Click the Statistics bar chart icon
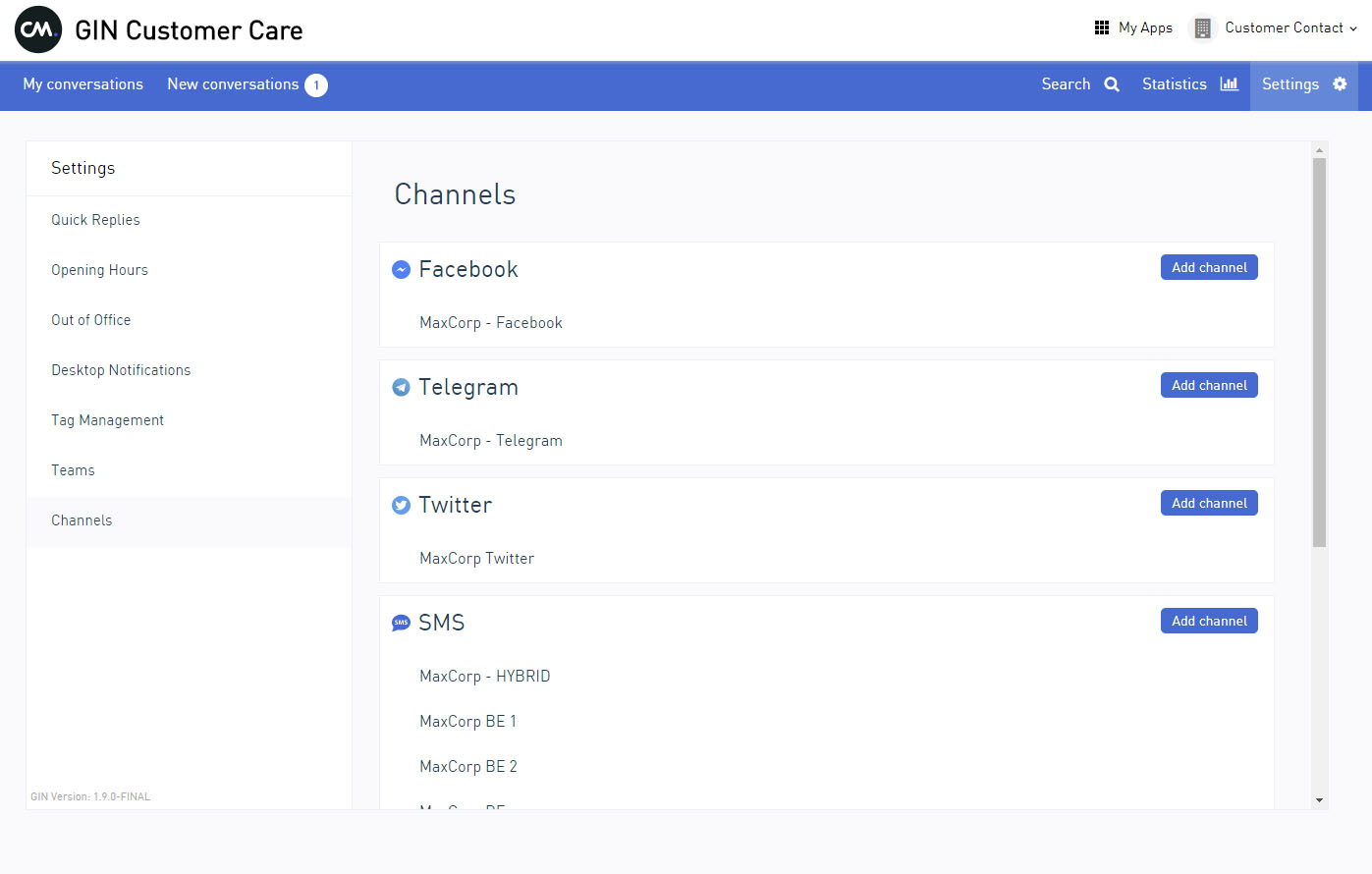This screenshot has width=1372, height=874. click(1229, 83)
